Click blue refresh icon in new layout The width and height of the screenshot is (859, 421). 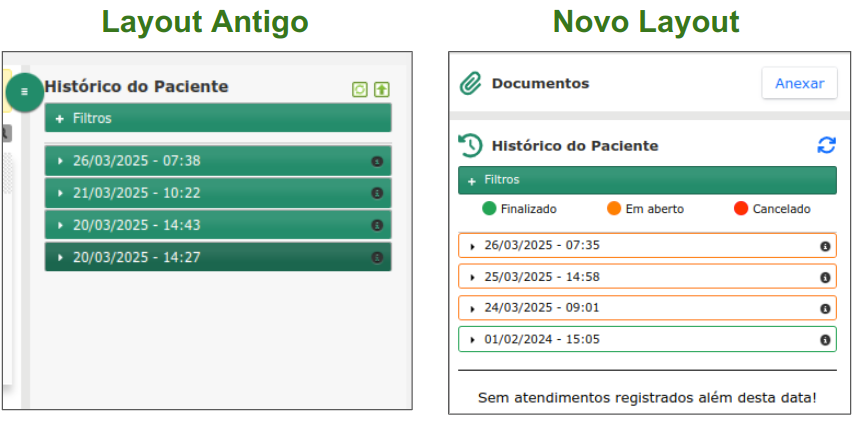[826, 145]
